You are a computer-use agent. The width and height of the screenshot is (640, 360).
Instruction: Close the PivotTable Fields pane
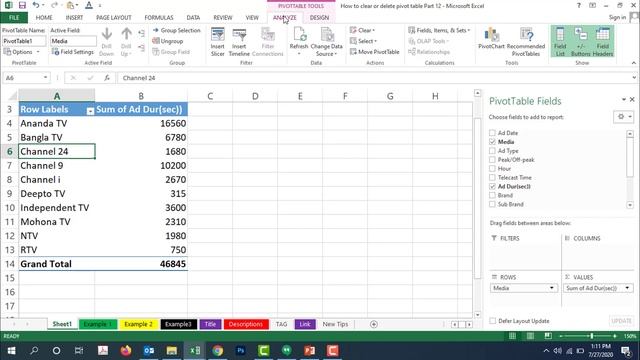pyautogui.click(x=632, y=99)
